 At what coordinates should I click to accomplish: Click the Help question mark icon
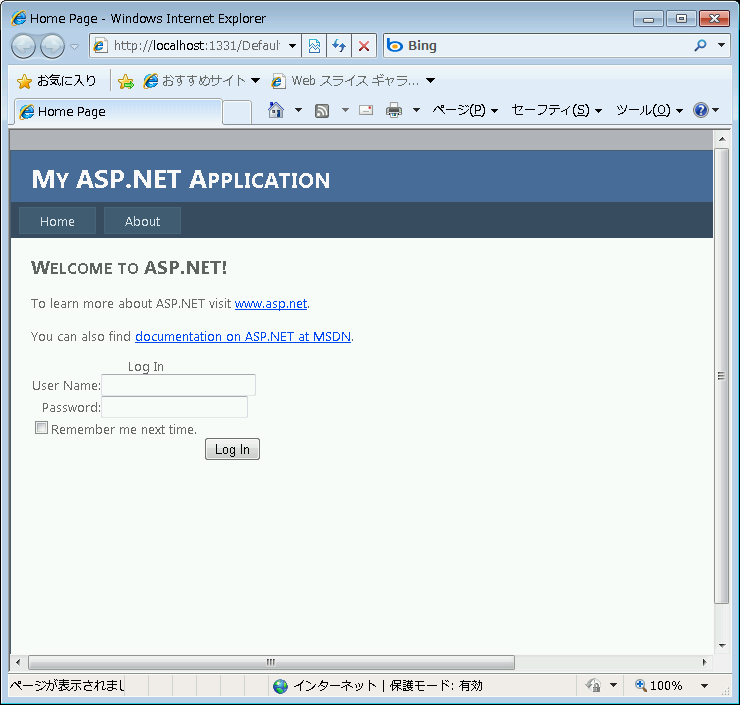tap(701, 111)
